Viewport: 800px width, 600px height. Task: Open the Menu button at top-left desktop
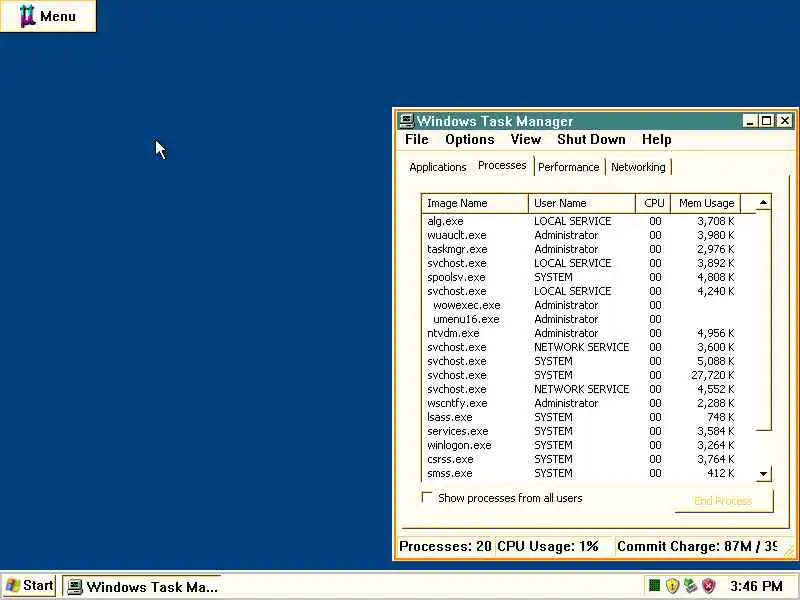pyautogui.click(x=48, y=16)
